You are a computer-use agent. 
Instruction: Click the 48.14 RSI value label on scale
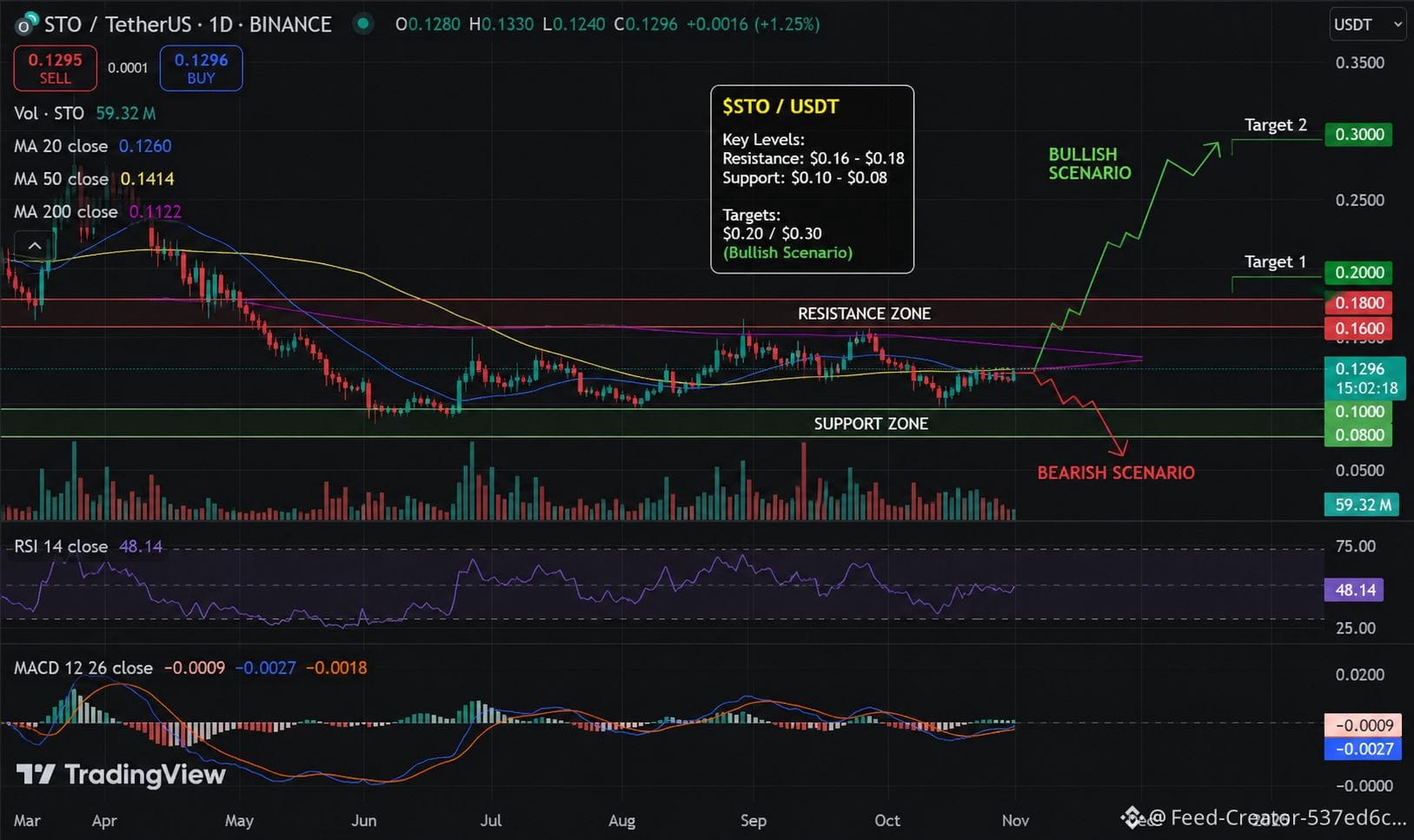coord(1355,590)
